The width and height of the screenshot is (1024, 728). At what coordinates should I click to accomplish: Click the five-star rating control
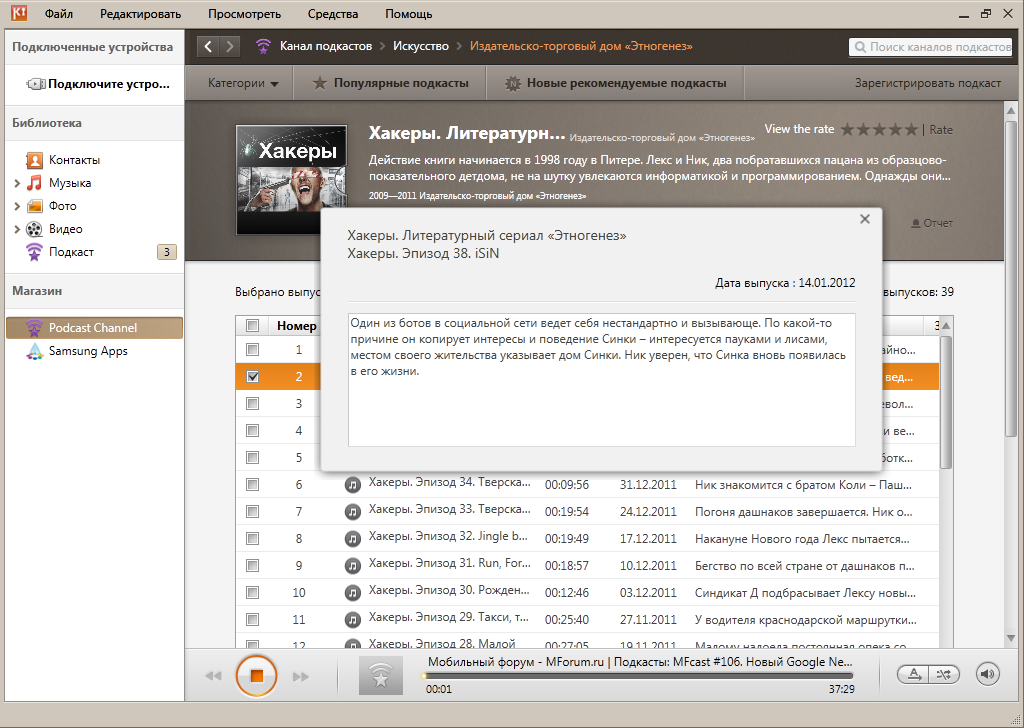tap(879, 129)
